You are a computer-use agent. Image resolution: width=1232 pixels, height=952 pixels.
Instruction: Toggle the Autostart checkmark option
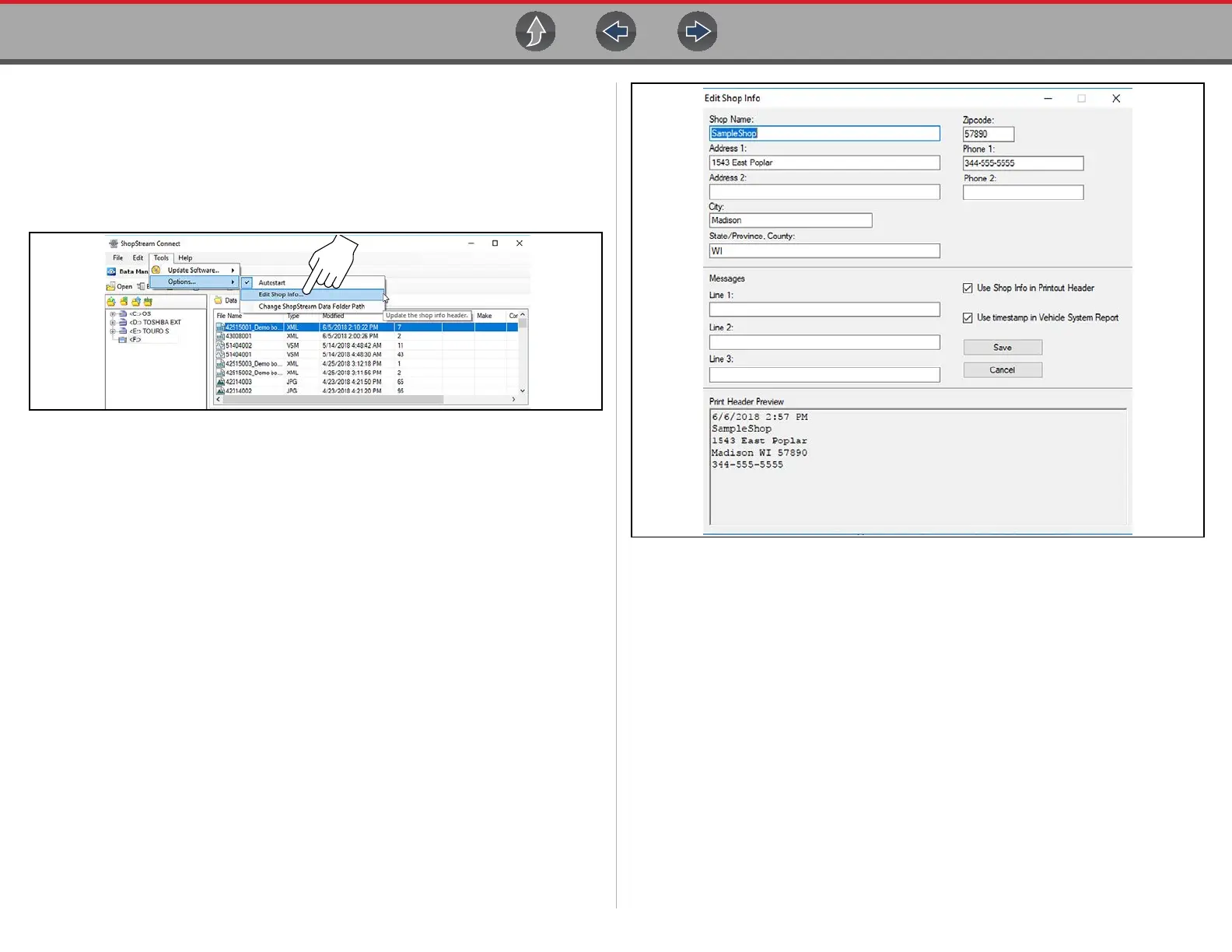coord(247,282)
